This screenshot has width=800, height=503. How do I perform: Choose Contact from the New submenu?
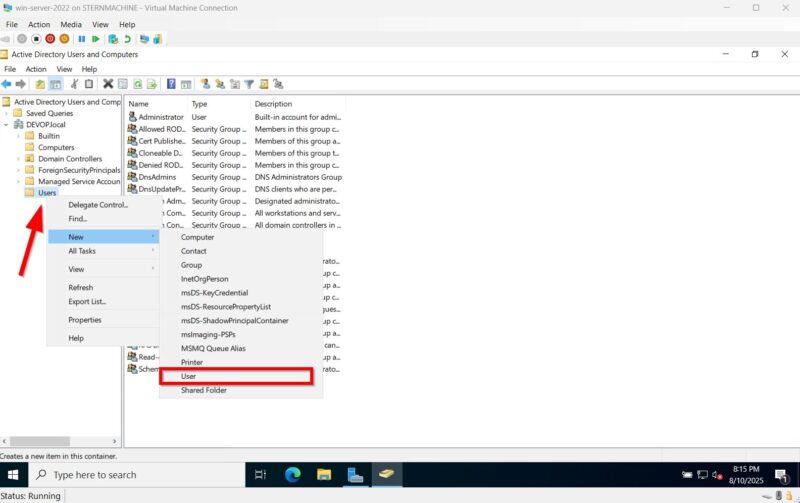(241, 251)
